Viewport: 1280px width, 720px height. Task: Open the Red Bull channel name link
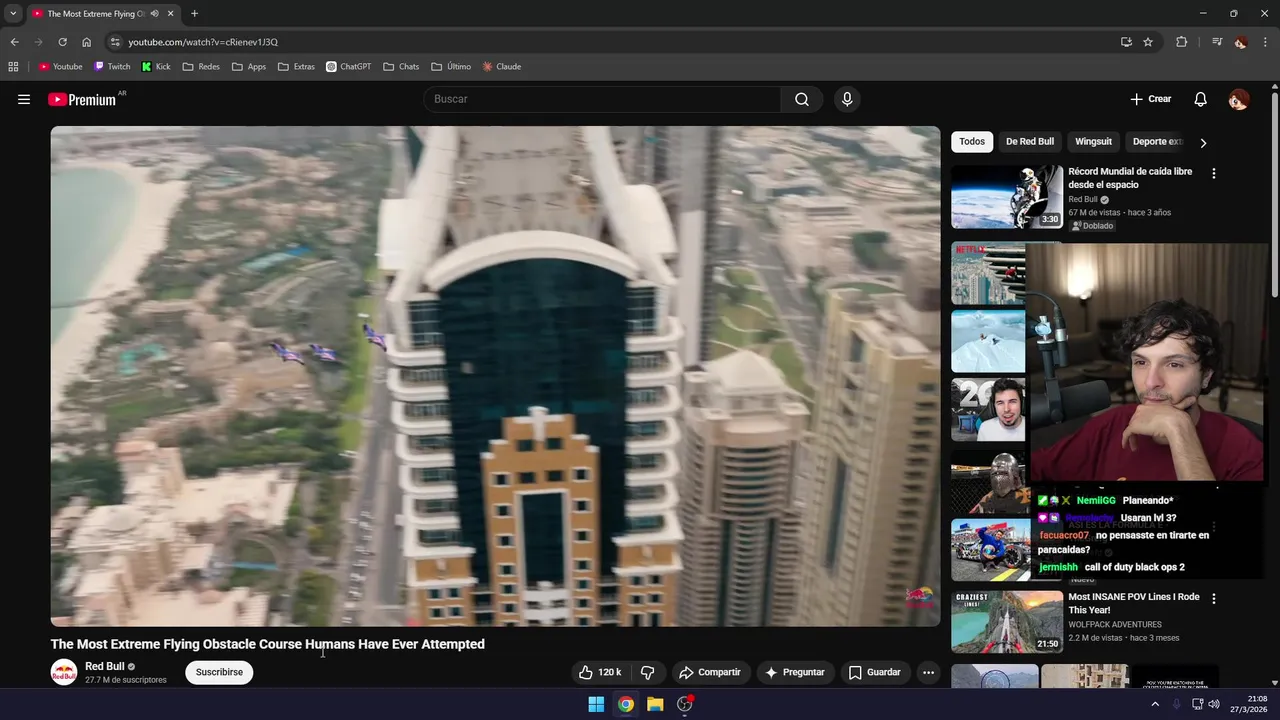click(x=104, y=666)
